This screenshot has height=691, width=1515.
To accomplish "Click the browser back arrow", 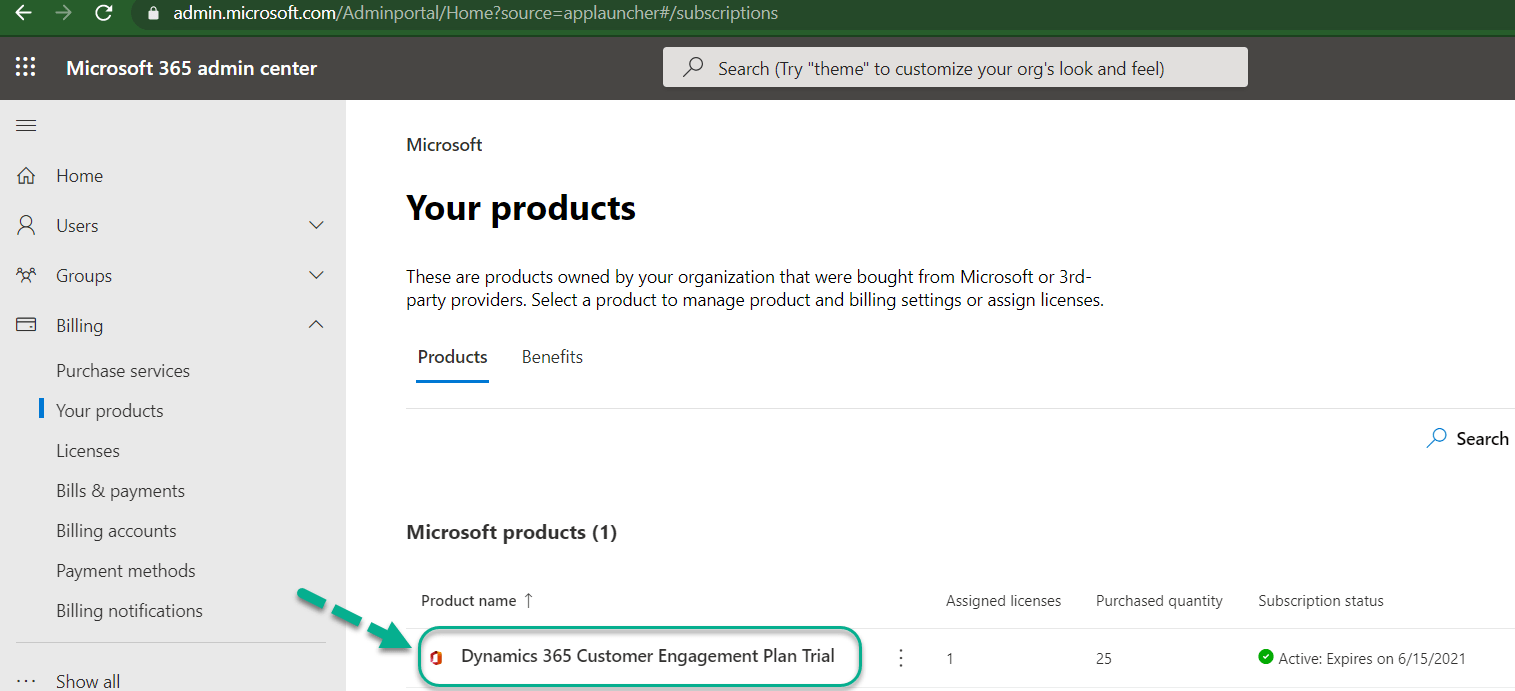I will tap(23, 13).
